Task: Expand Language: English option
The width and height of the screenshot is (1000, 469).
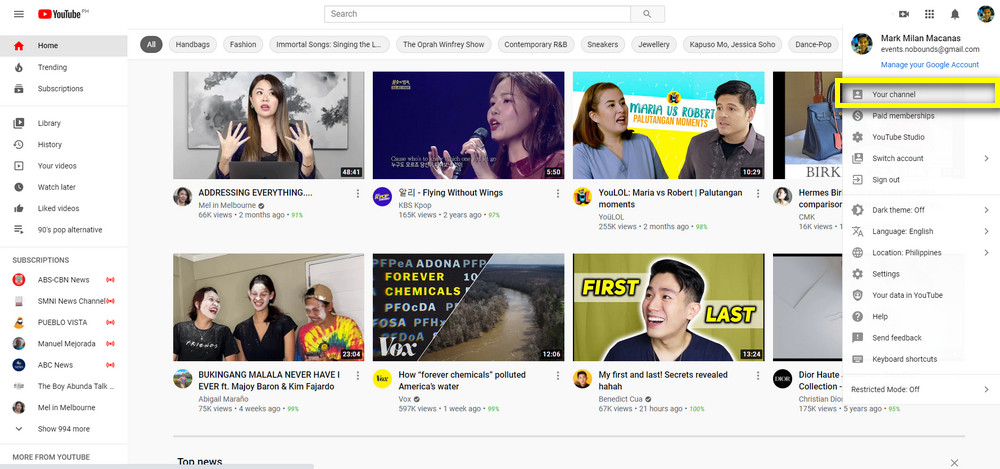Action: click(921, 231)
